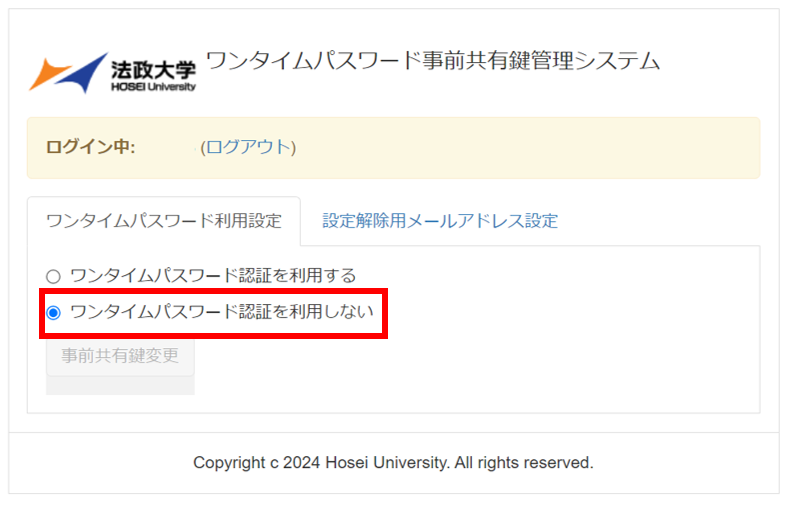Click the ログイン中: label

91,147
